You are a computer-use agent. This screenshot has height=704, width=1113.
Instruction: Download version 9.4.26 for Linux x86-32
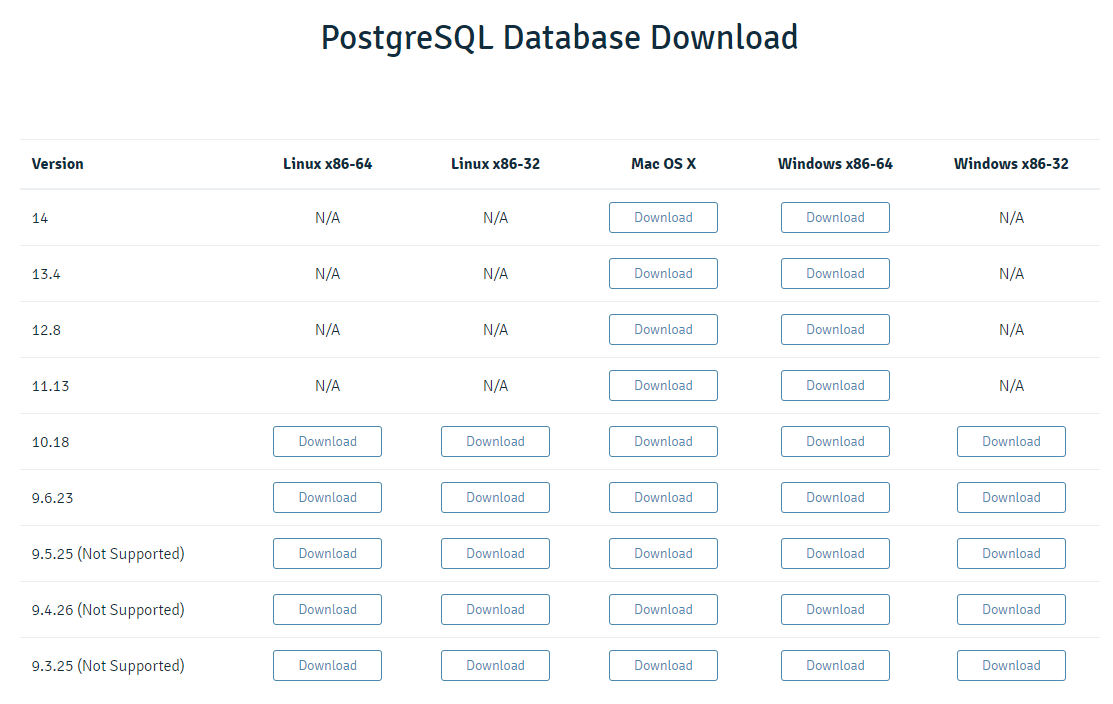coord(495,610)
